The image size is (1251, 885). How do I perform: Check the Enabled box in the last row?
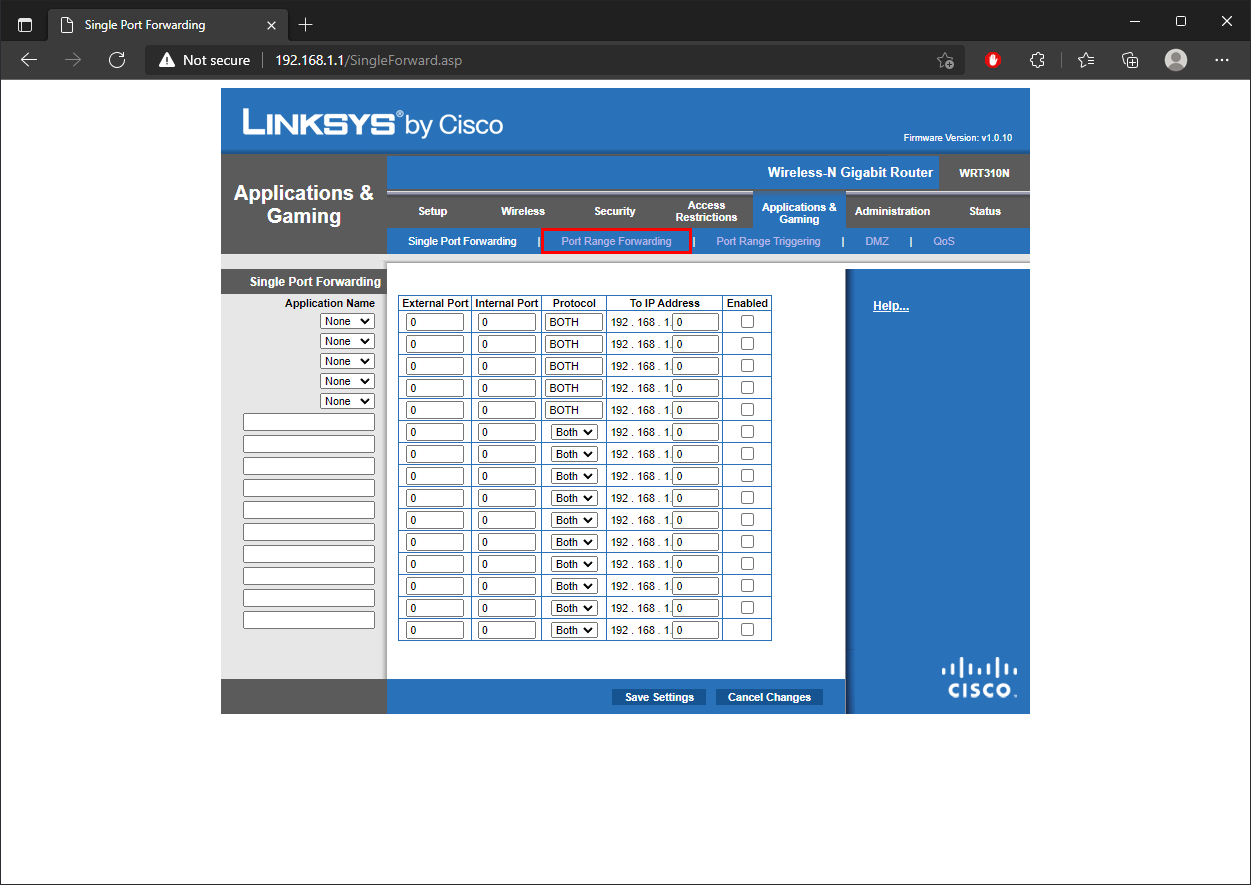coord(747,630)
